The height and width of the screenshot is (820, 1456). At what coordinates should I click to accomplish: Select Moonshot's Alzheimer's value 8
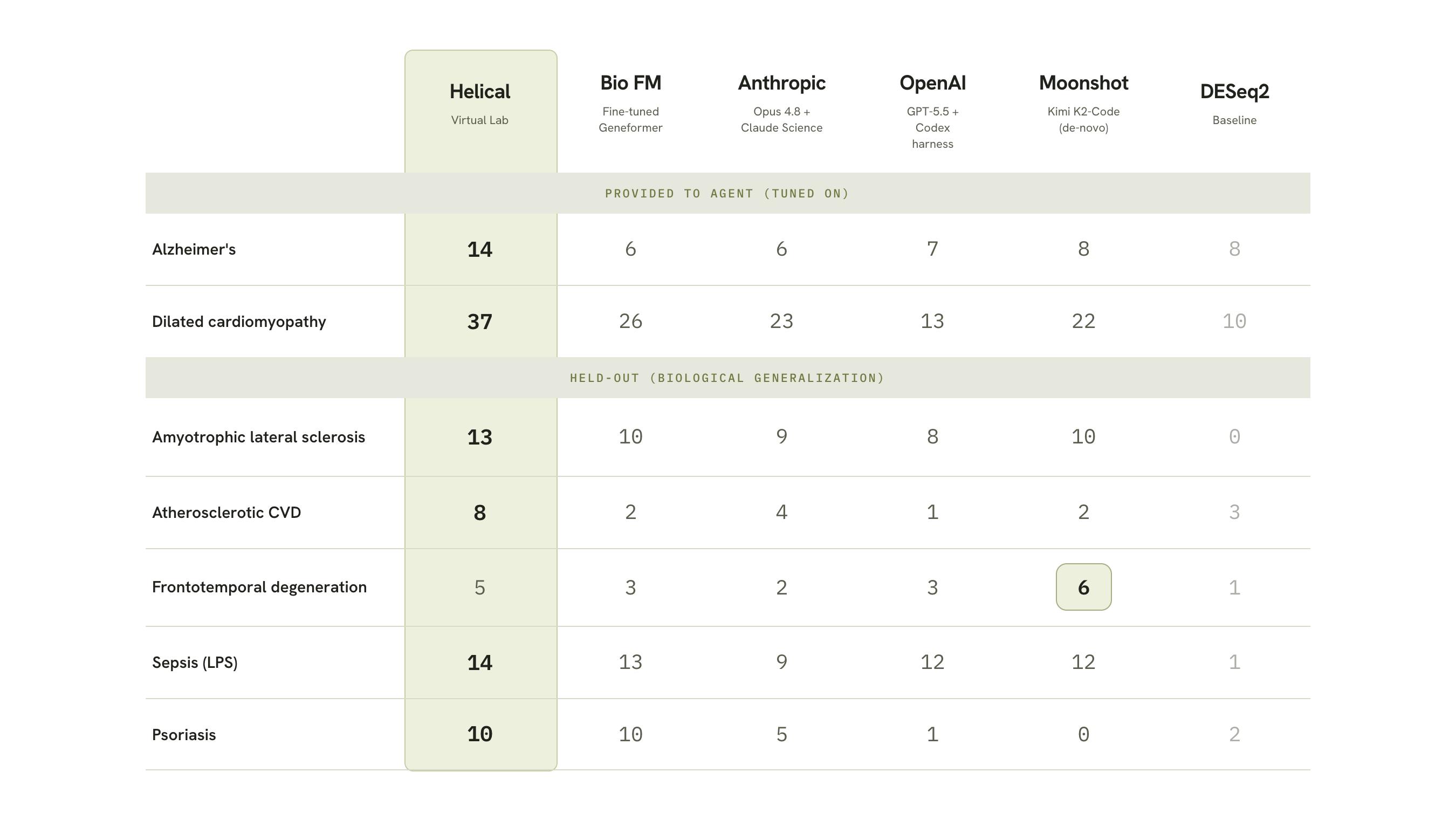pos(1083,249)
